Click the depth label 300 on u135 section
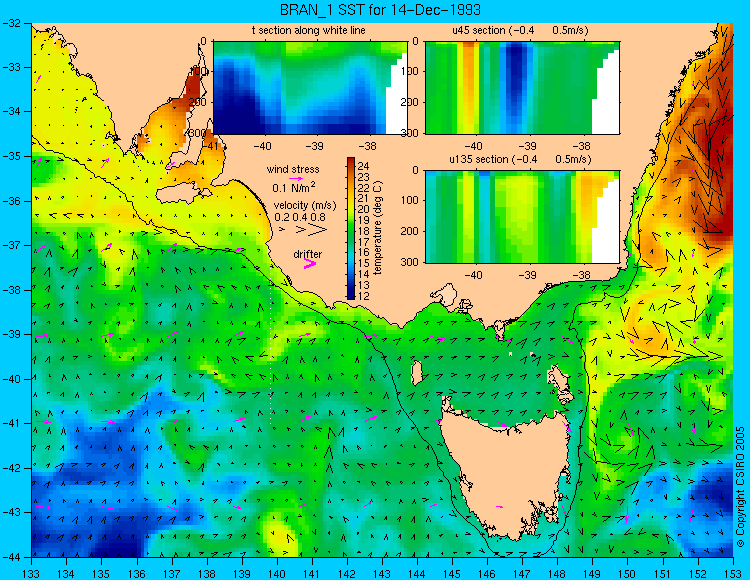The image size is (750, 580). (x=410, y=262)
